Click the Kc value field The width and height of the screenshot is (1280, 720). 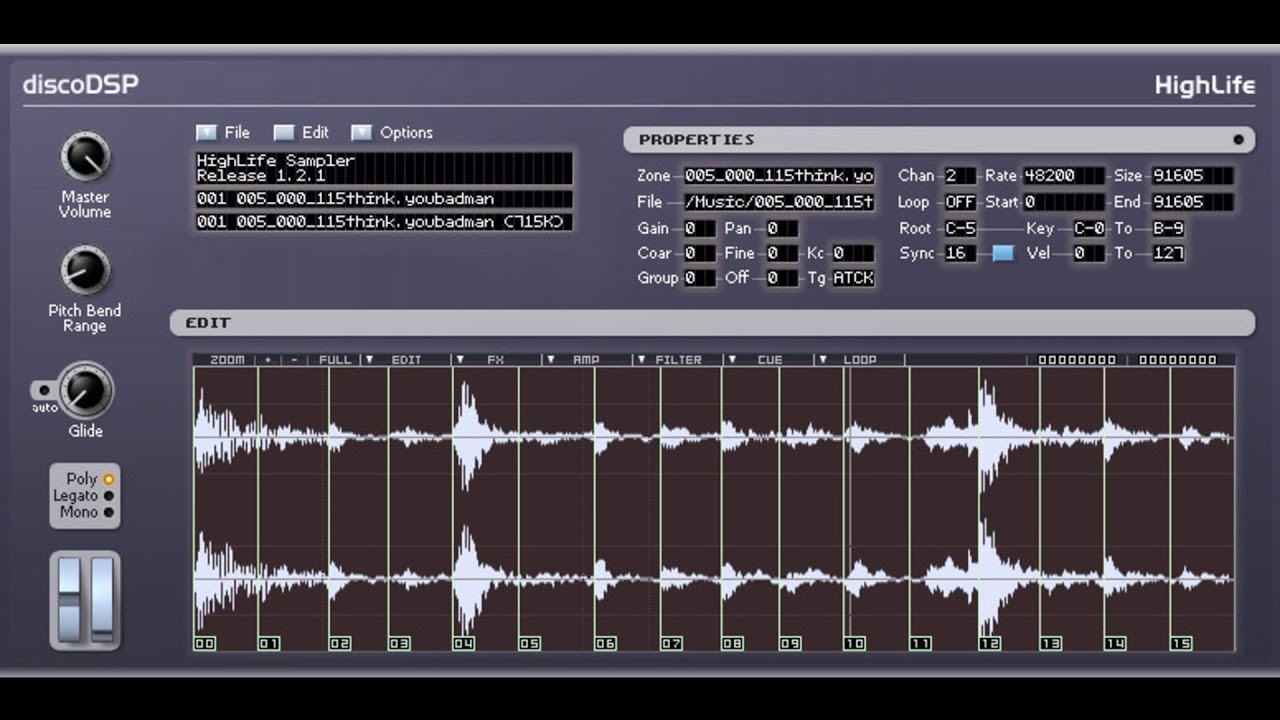(853, 254)
